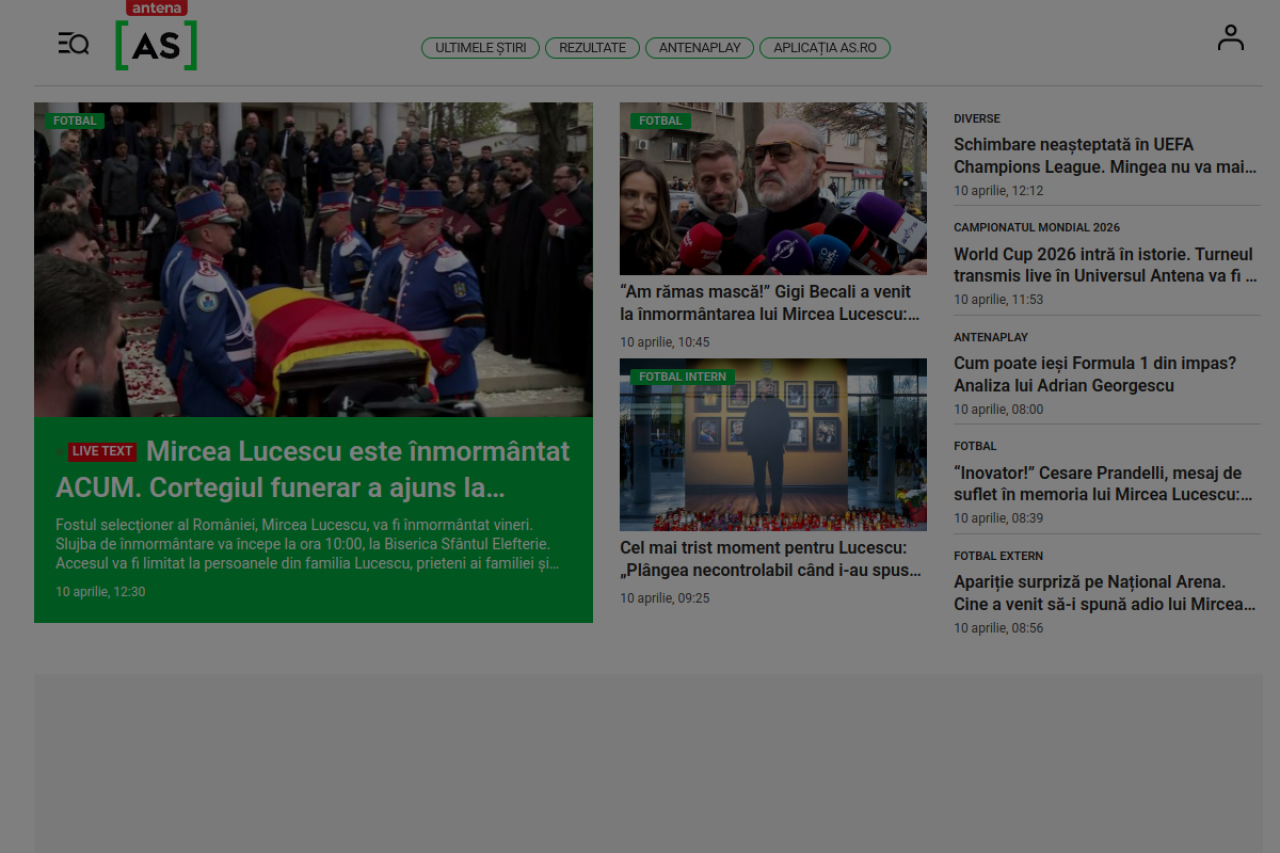Open the UEFA Champions League article
Screen dimensions: 1280x853
pos(1104,156)
